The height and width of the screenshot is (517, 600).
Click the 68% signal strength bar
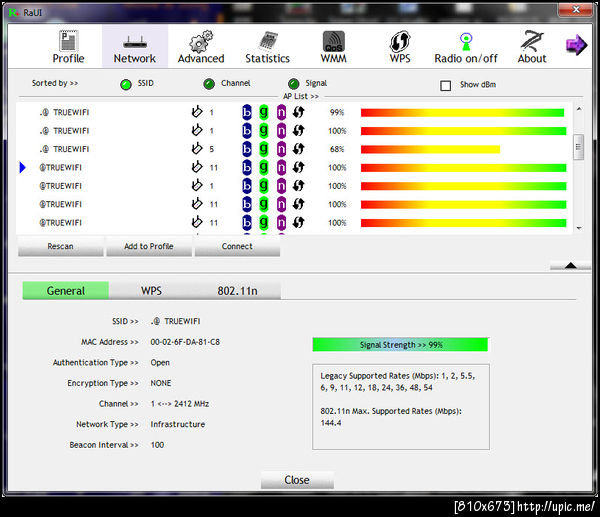(x=430, y=149)
